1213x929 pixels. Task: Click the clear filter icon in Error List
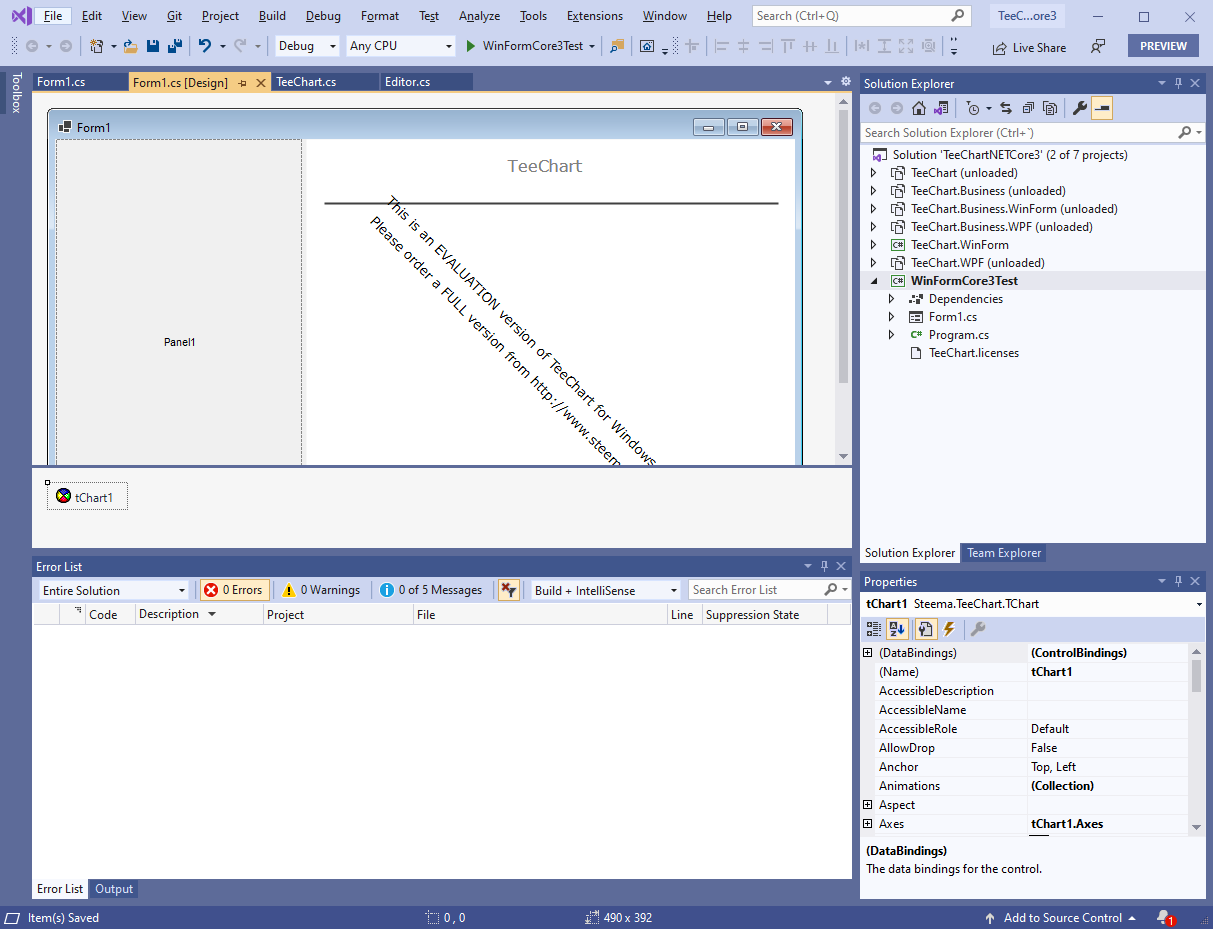[509, 590]
